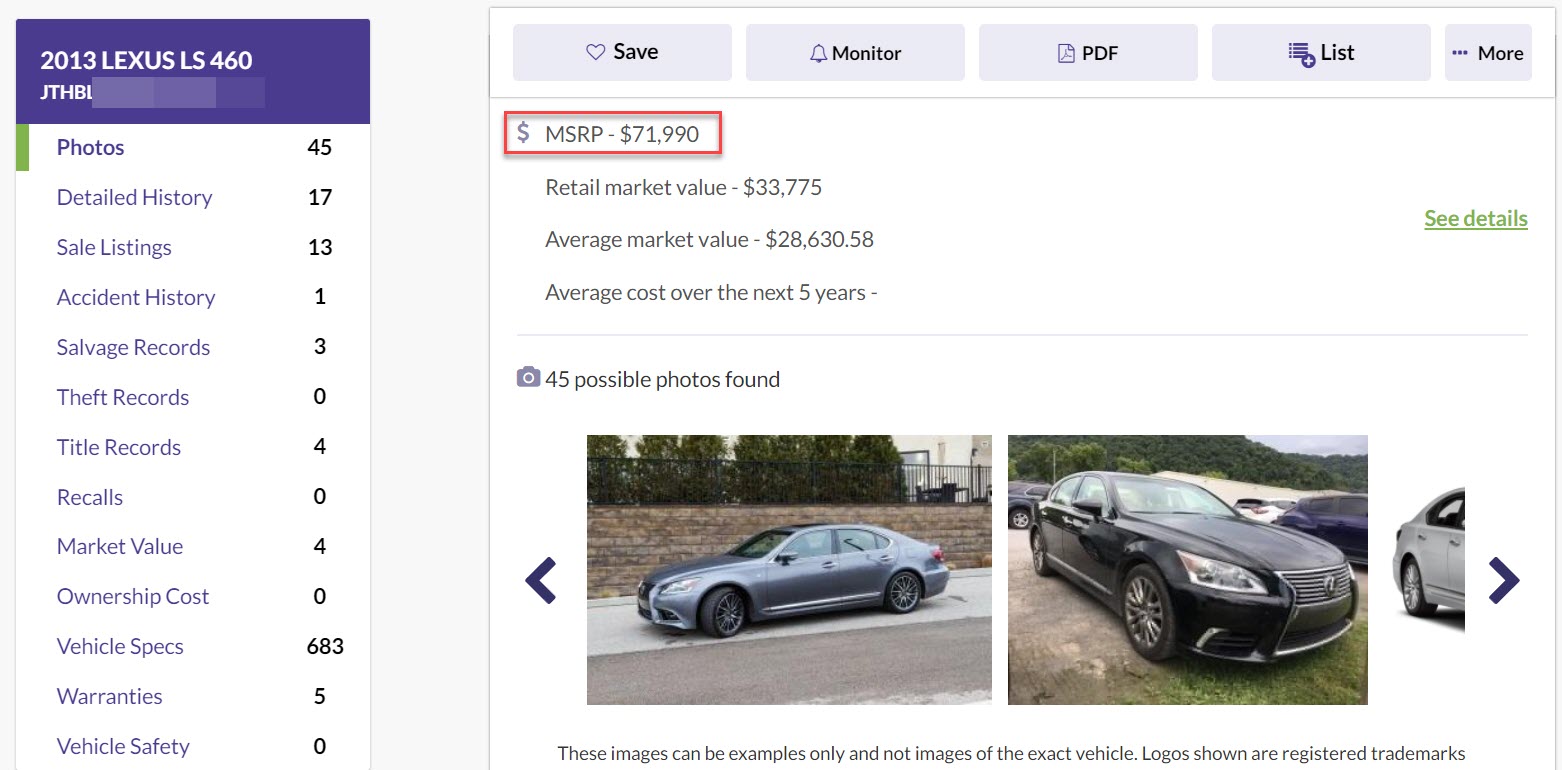1562x770 pixels.
Task: Click the add-to-list icon
Action: click(1301, 54)
